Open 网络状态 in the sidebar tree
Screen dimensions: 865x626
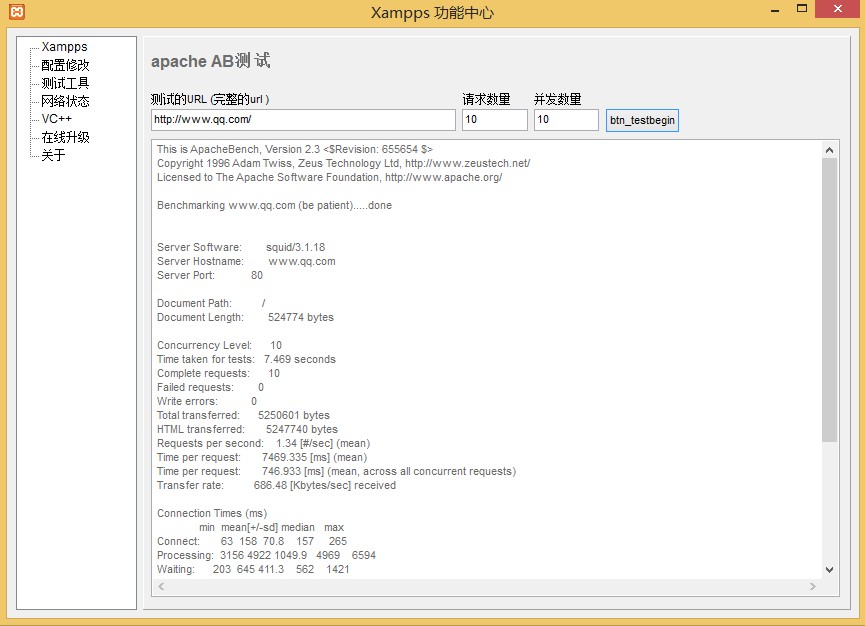65,101
